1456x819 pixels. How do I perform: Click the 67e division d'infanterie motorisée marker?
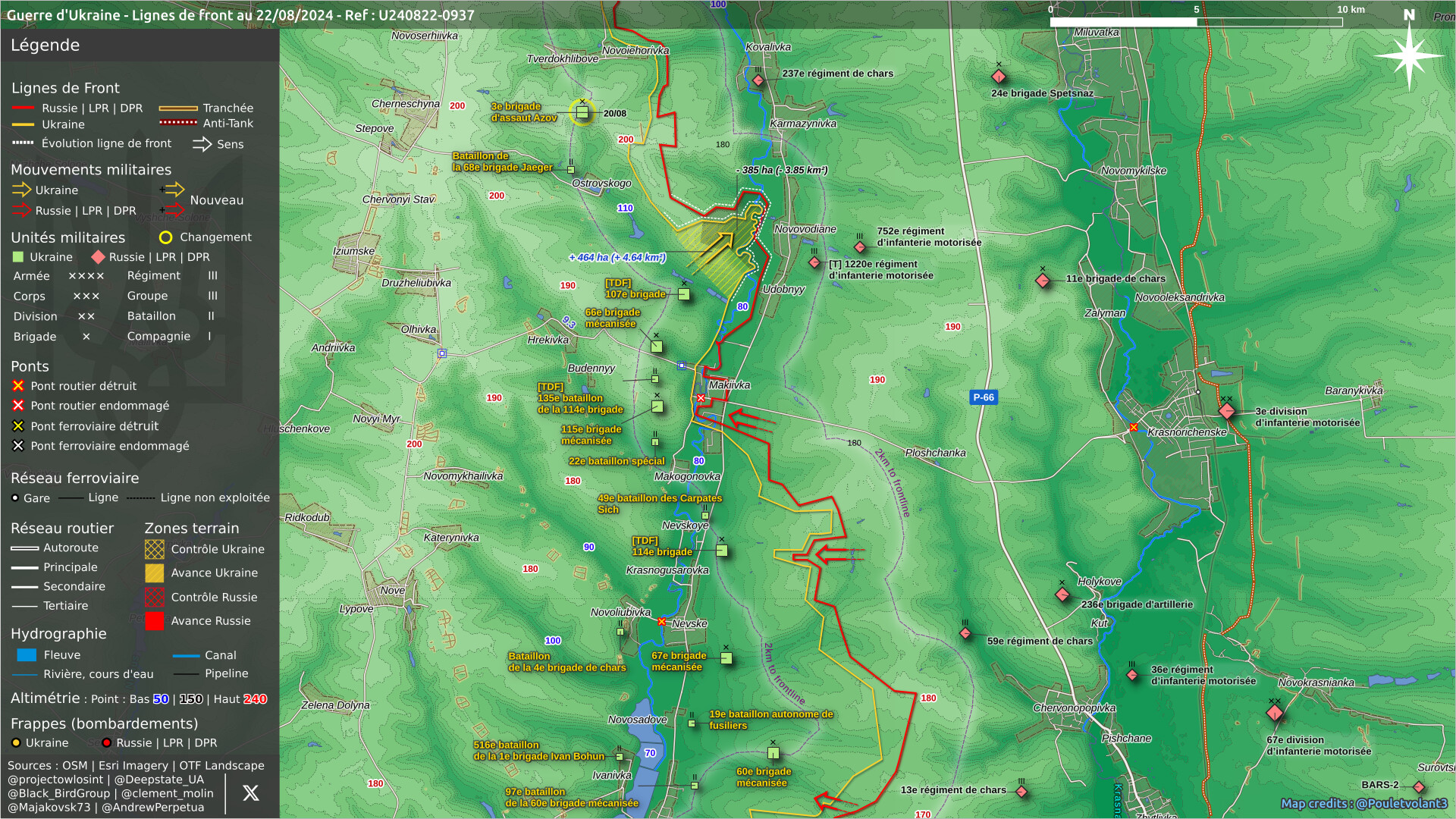[x=1275, y=713]
